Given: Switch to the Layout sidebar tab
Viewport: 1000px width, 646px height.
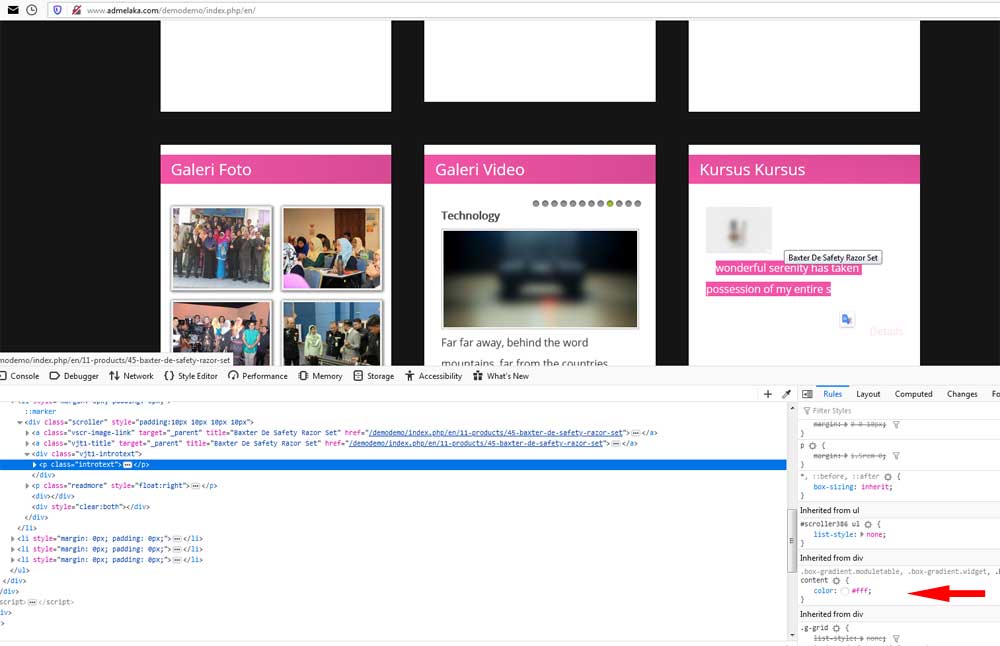Looking at the screenshot, I should point(868,394).
